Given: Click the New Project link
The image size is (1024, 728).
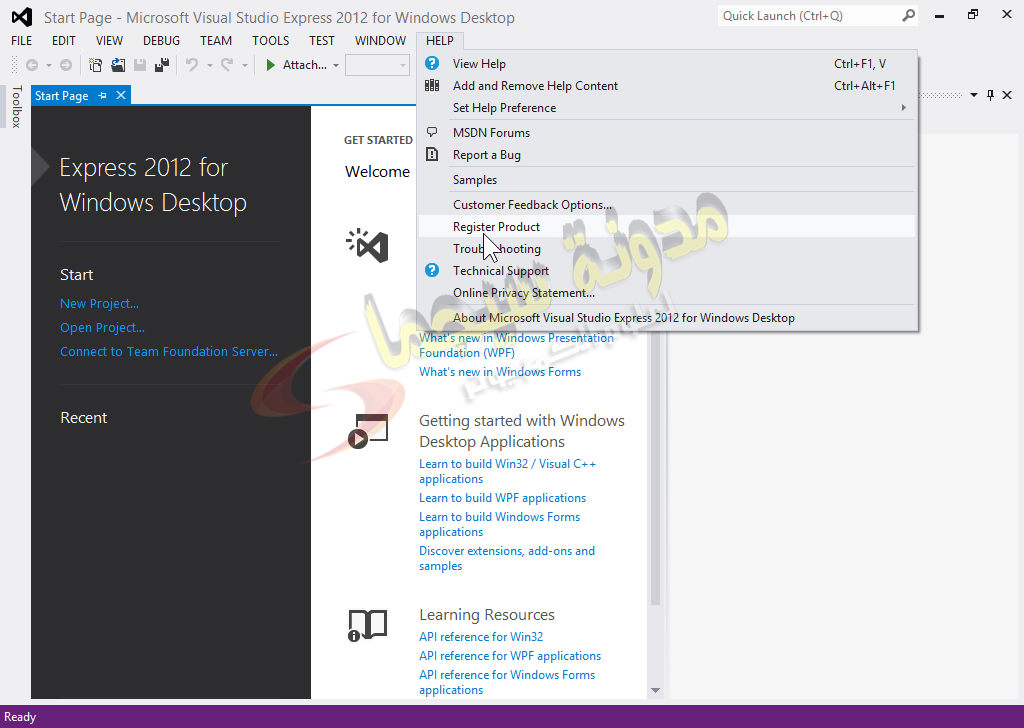Looking at the screenshot, I should pos(99,304).
